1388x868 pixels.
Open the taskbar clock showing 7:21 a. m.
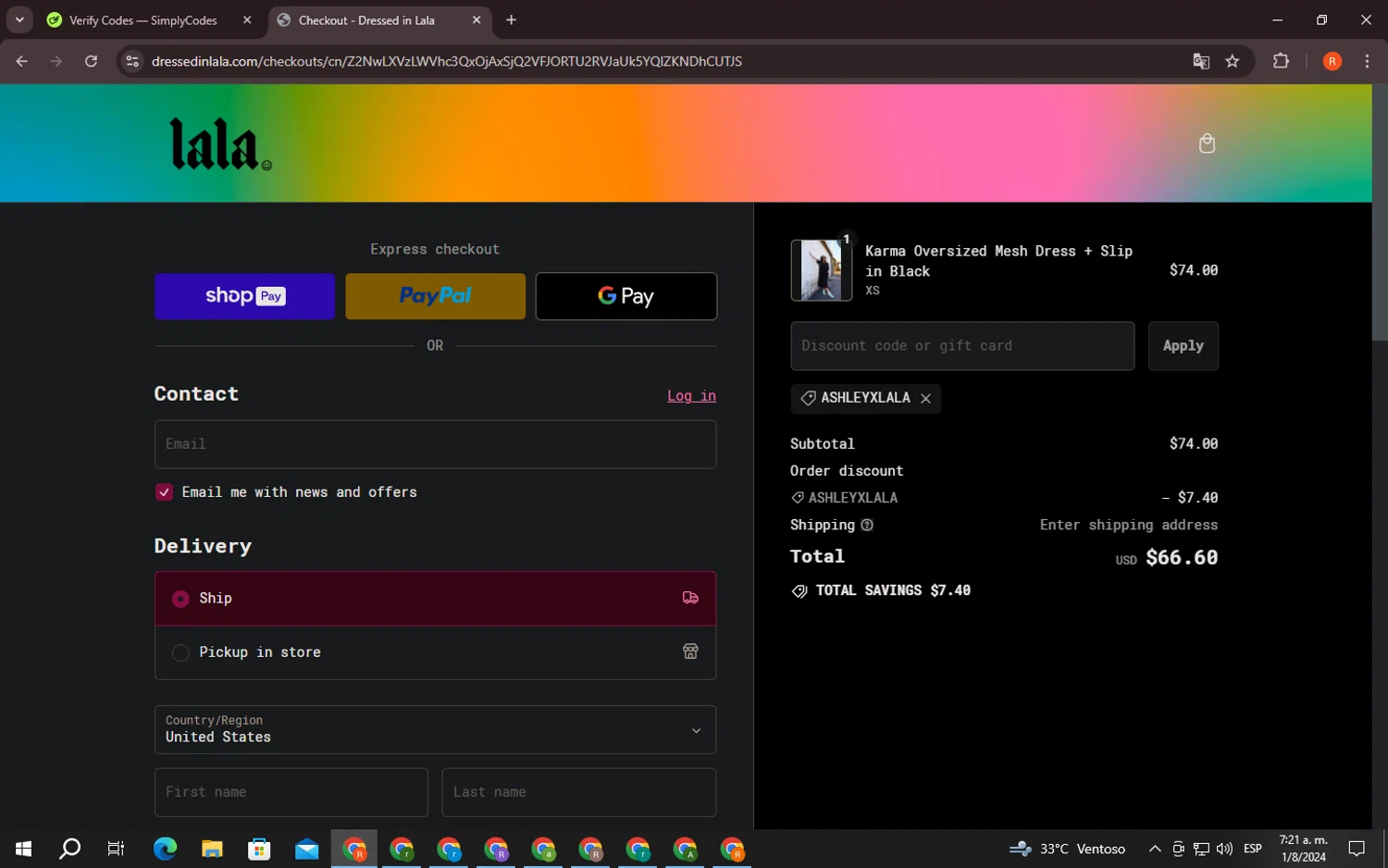1304,849
